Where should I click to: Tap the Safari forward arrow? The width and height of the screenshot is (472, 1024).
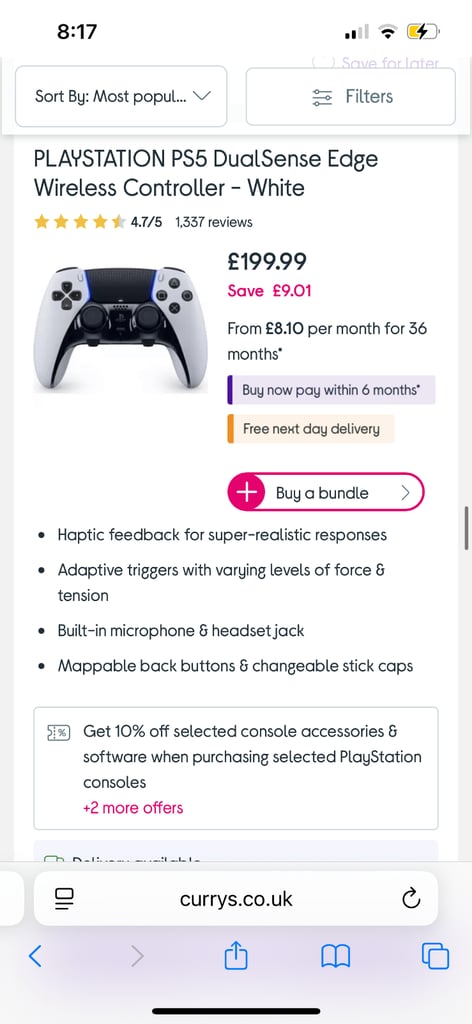pos(136,956)
